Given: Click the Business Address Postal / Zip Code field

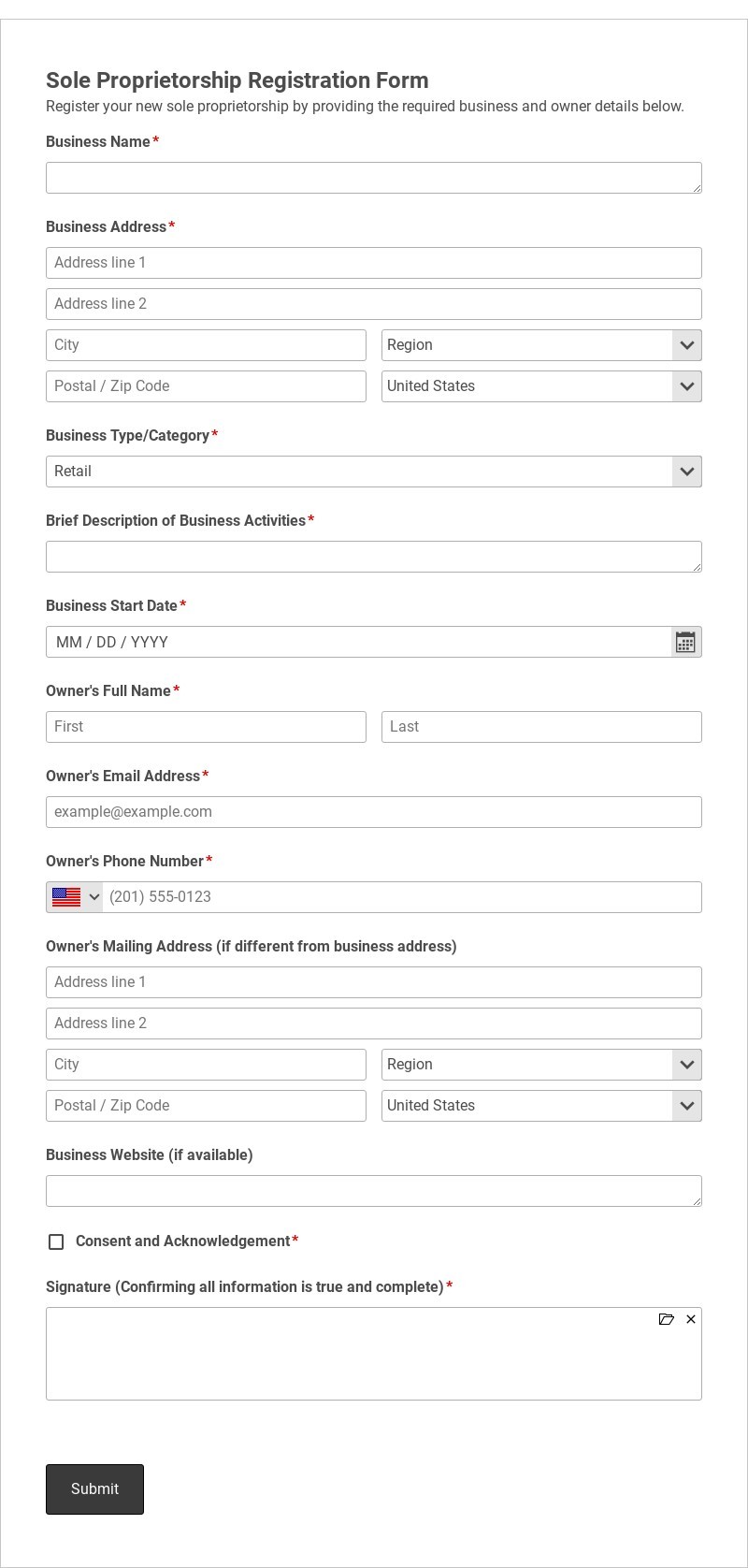Looking at the screenshot, I should 206,386.
